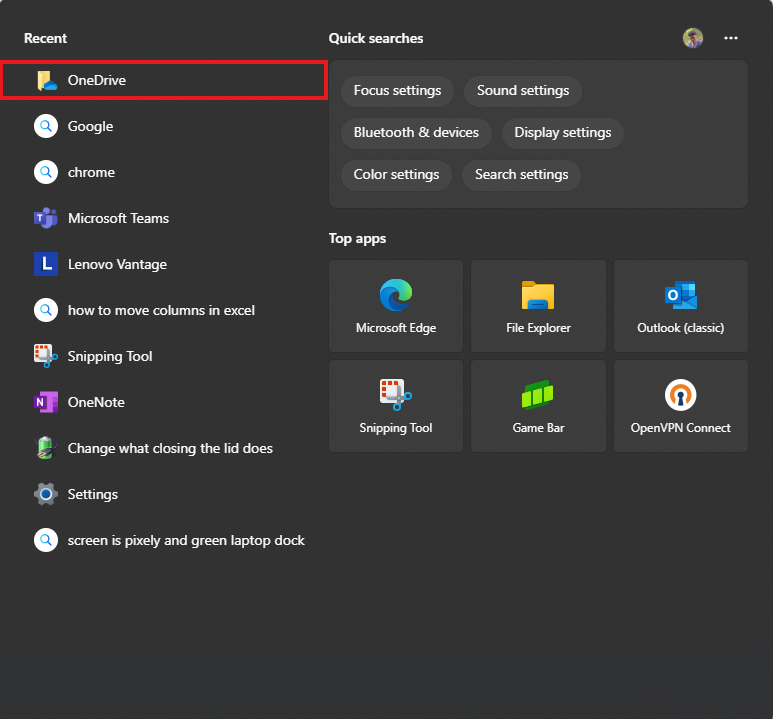Click the user profile avatar
This screenshot has width=773, height=719.
pyautogui.click(x=693, y=38)
